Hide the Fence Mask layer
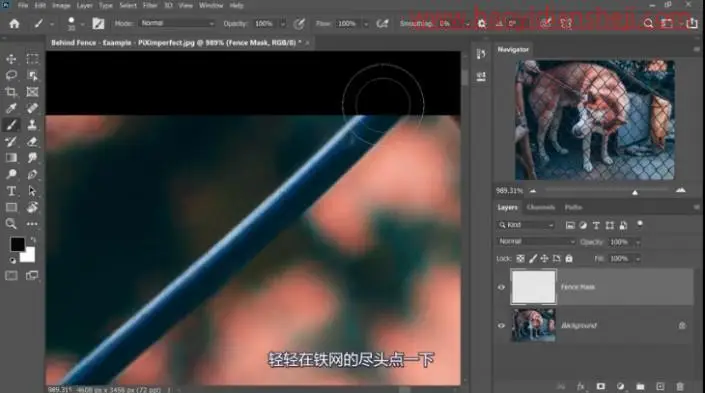705x393 pixels. click(x=501, y=287)
